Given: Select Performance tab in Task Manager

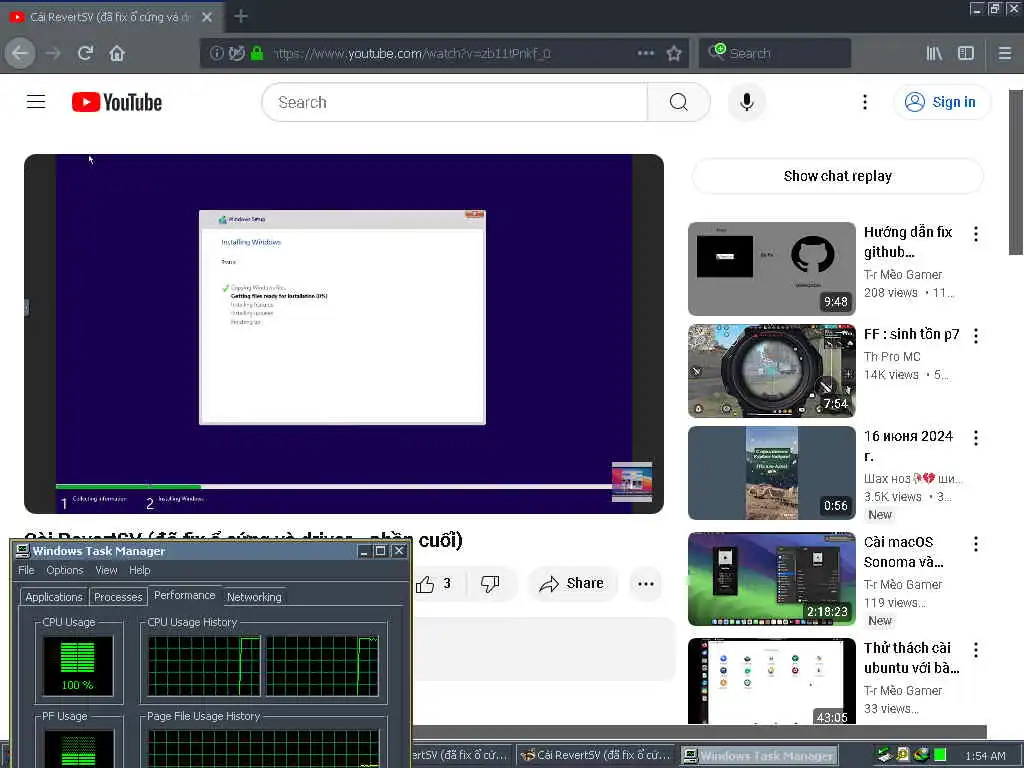Looking at the screenshot, I should pyautogui.click(x=185, y=596).
